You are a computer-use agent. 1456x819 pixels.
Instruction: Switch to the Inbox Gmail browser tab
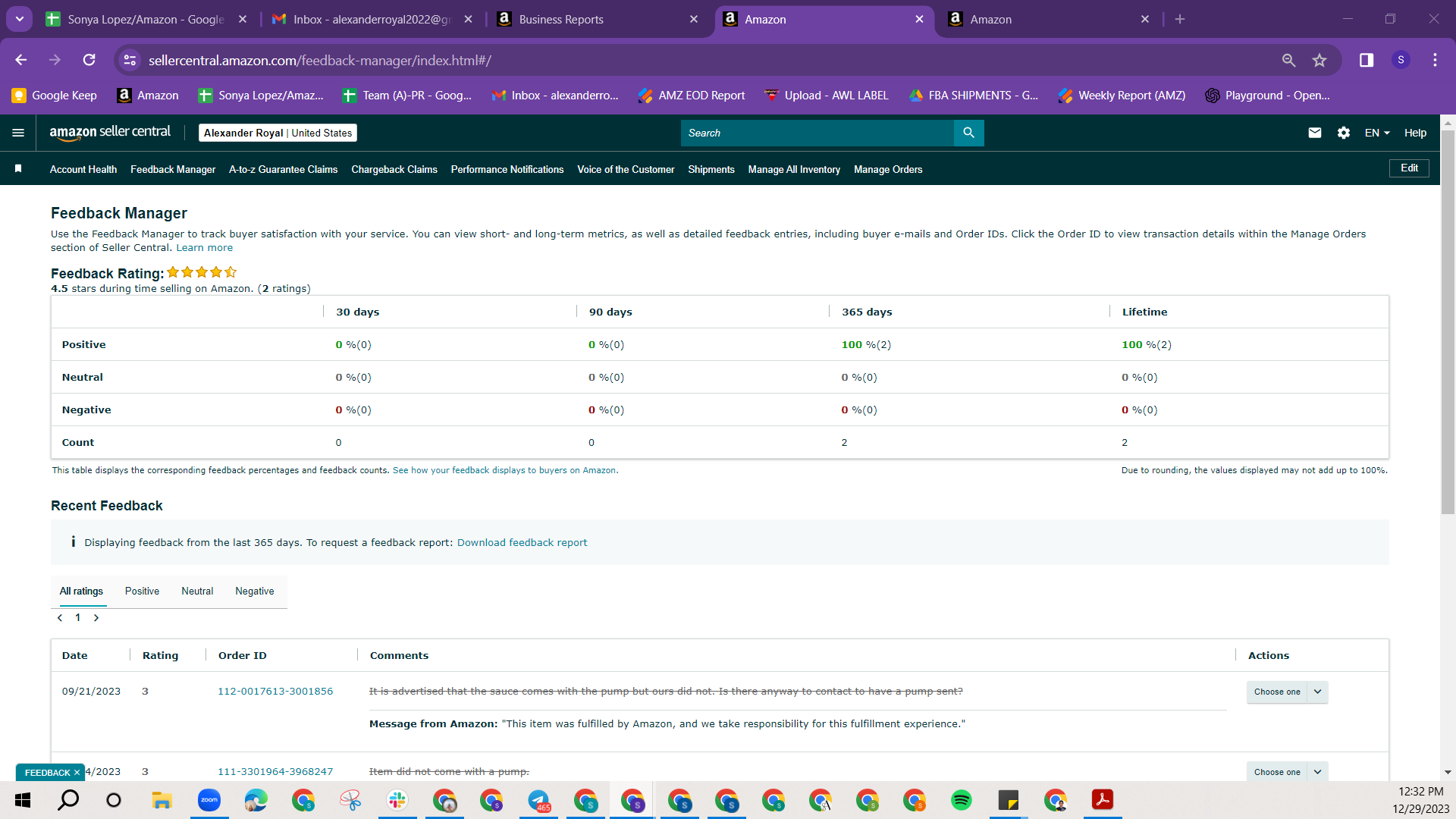pos(372,19)
